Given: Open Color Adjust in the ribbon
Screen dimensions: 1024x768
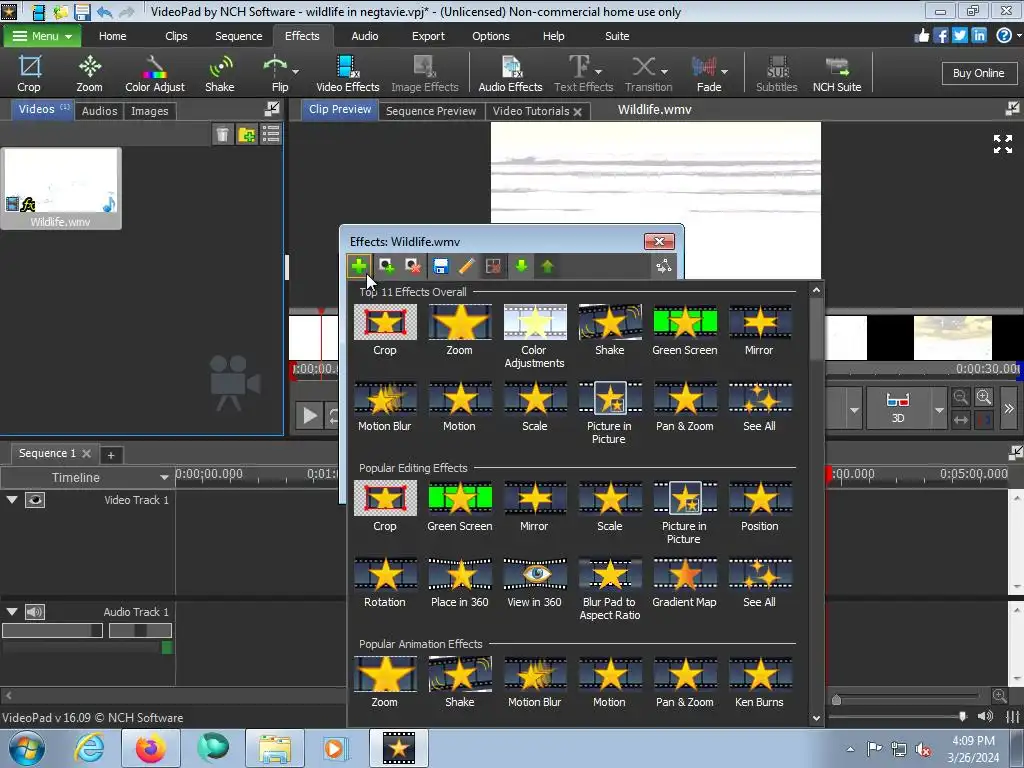Looking at the screenshot, I should click(x=155, y=73).
